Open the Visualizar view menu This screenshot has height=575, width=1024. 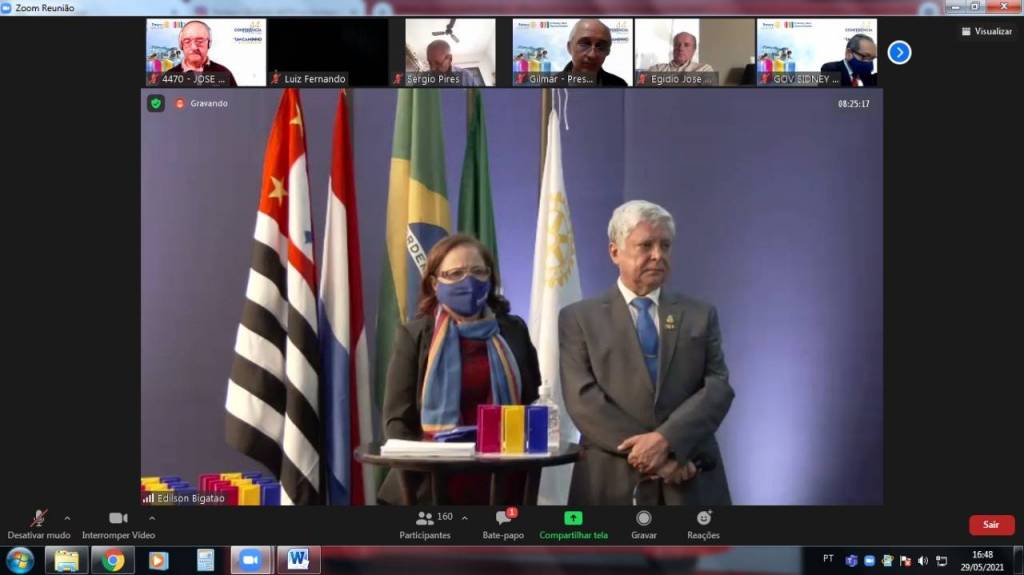(987, 31)
